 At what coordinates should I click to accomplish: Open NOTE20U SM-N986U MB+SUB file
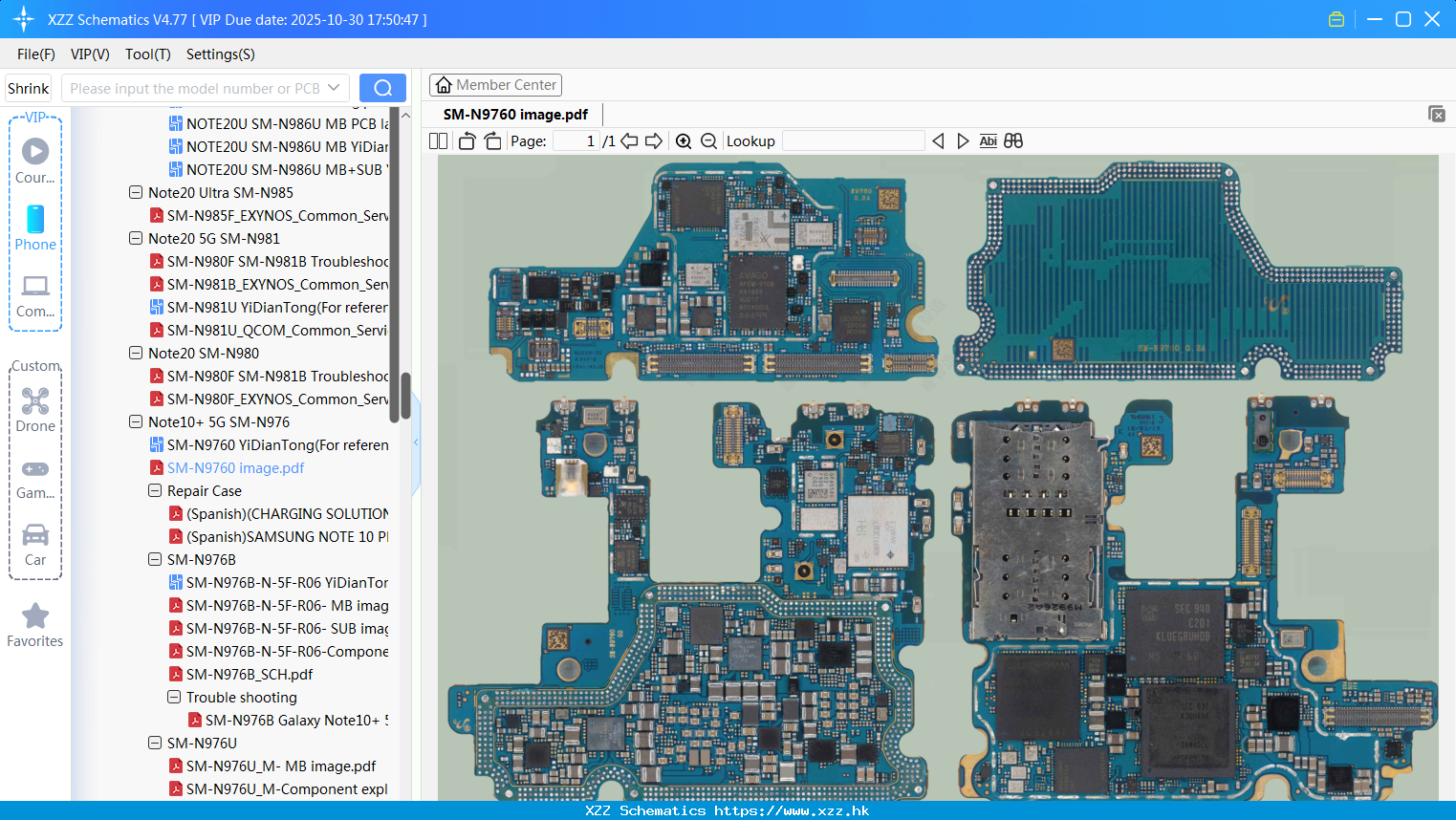(x=278, y=169)
